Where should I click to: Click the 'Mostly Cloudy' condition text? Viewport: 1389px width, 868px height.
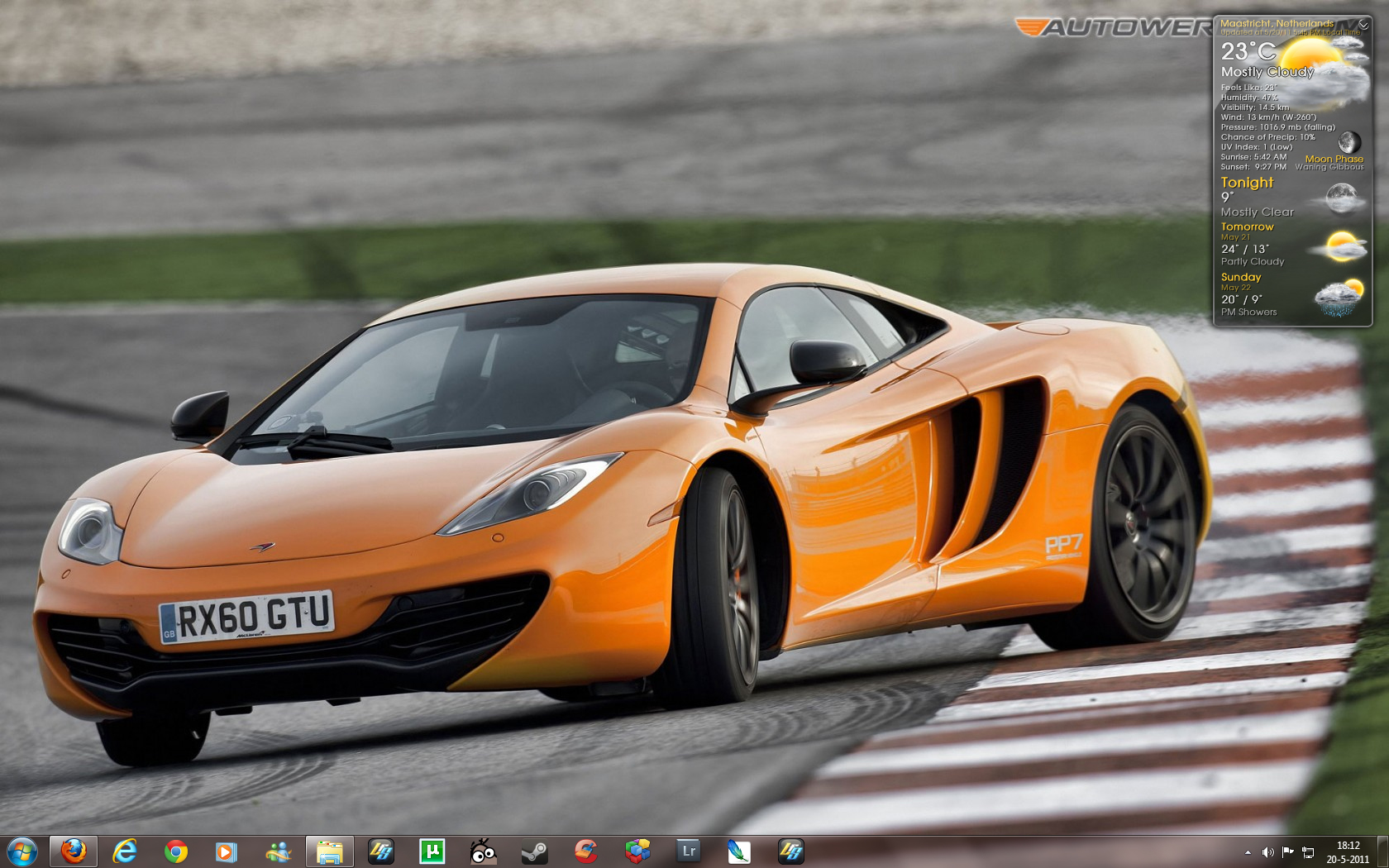1267,72
